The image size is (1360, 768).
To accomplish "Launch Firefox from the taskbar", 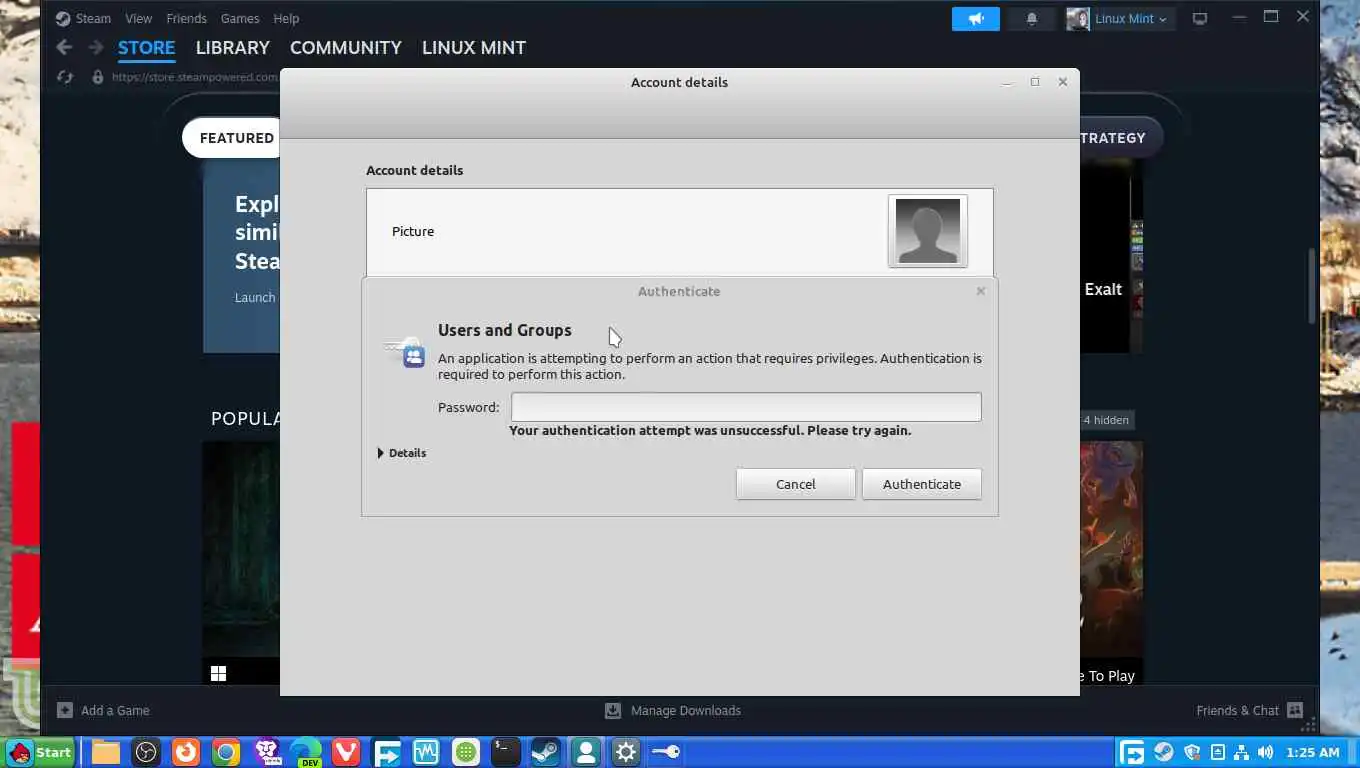I will coord(186,752).
